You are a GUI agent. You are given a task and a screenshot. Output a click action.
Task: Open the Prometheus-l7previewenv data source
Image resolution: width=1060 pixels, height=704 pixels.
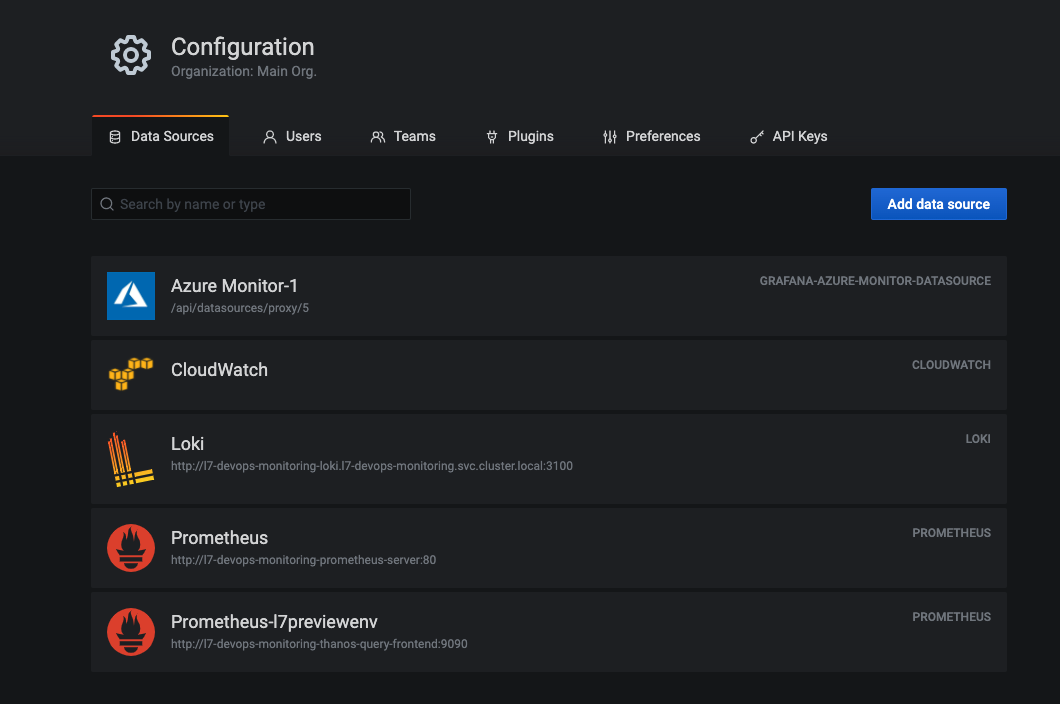pos(549,632)
